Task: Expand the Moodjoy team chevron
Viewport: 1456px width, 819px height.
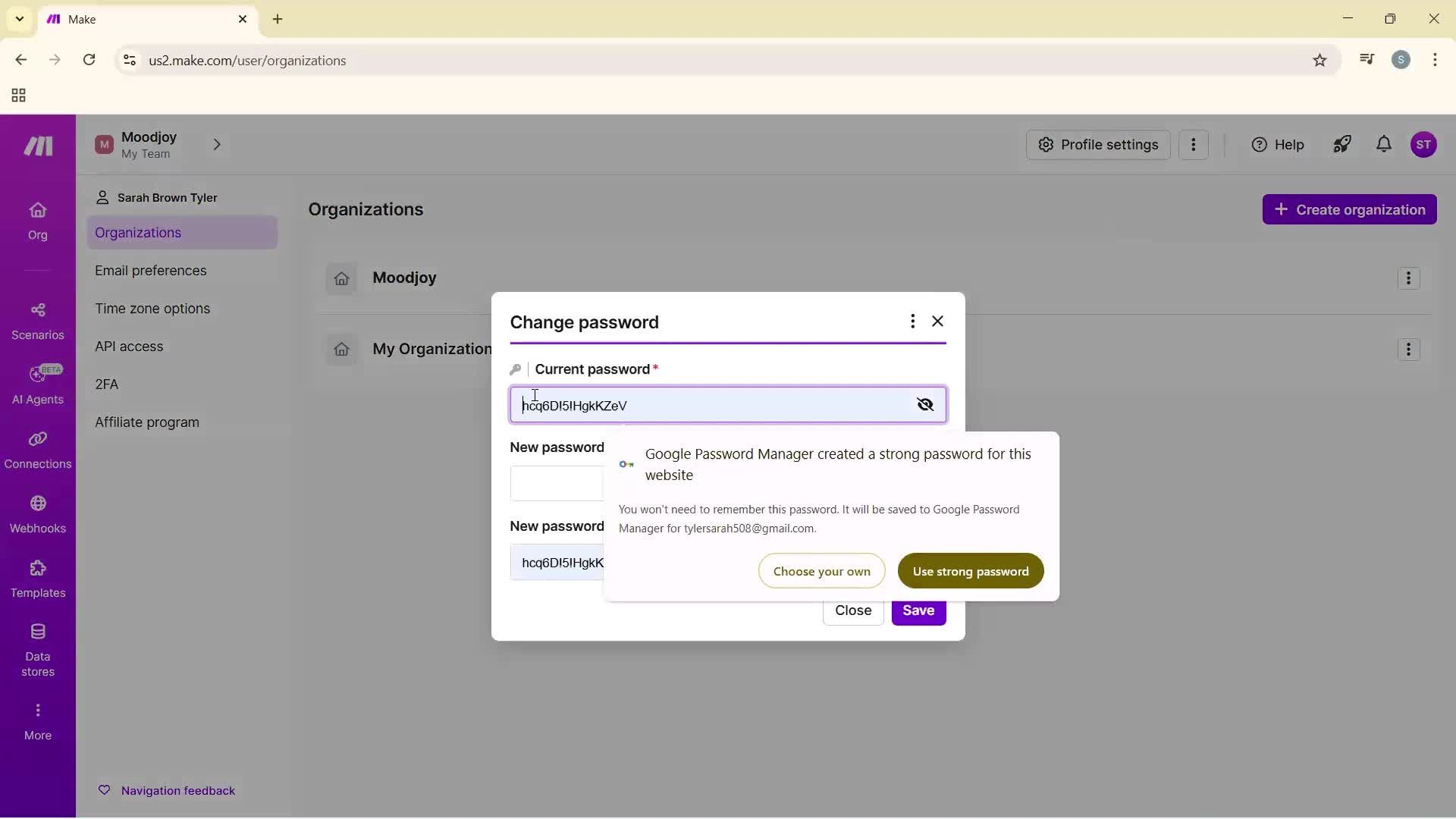Action: (218, 145)
